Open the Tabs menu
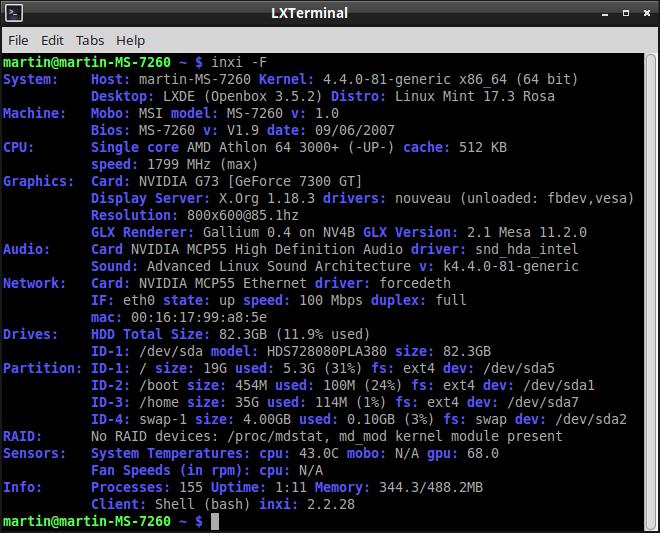The image size is (660, 533). tap(90, 40)
